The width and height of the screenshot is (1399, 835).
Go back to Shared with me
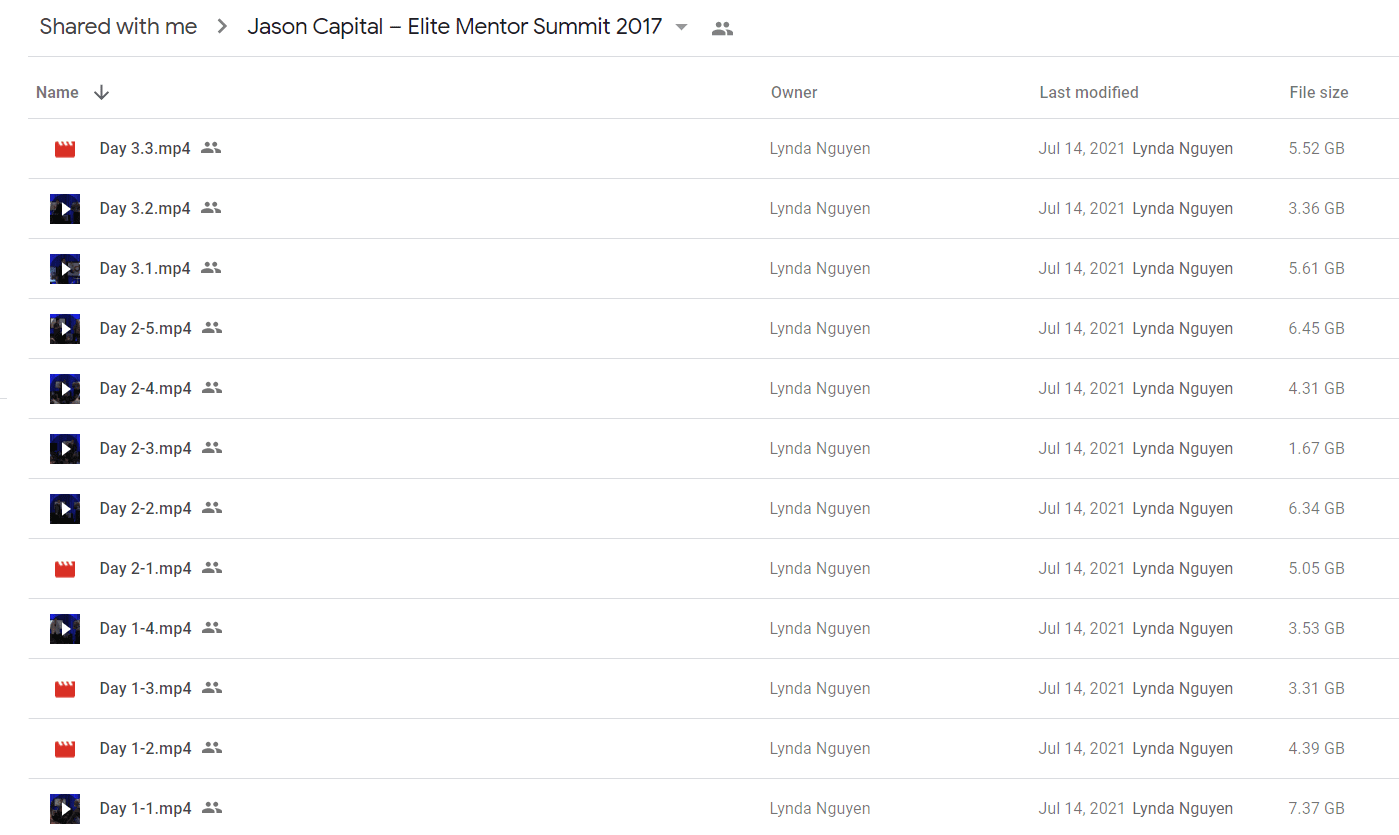[x=118, y=27]
